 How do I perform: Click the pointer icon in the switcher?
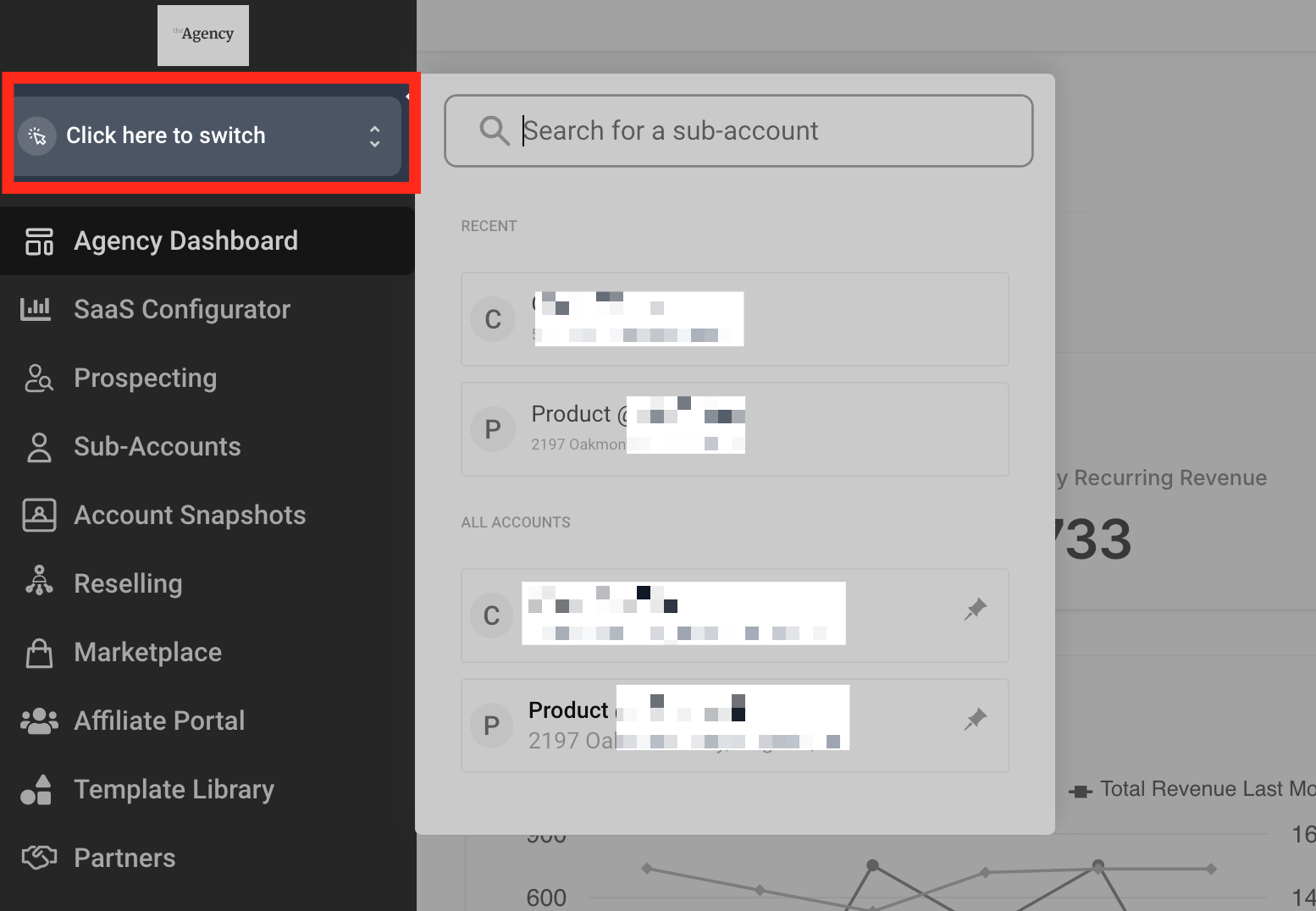coord(37,135)
